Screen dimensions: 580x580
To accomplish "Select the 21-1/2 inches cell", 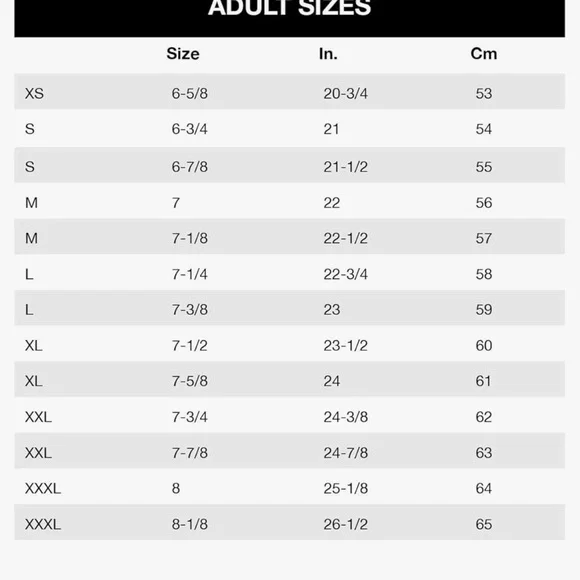I will click(x=345, y=167).
